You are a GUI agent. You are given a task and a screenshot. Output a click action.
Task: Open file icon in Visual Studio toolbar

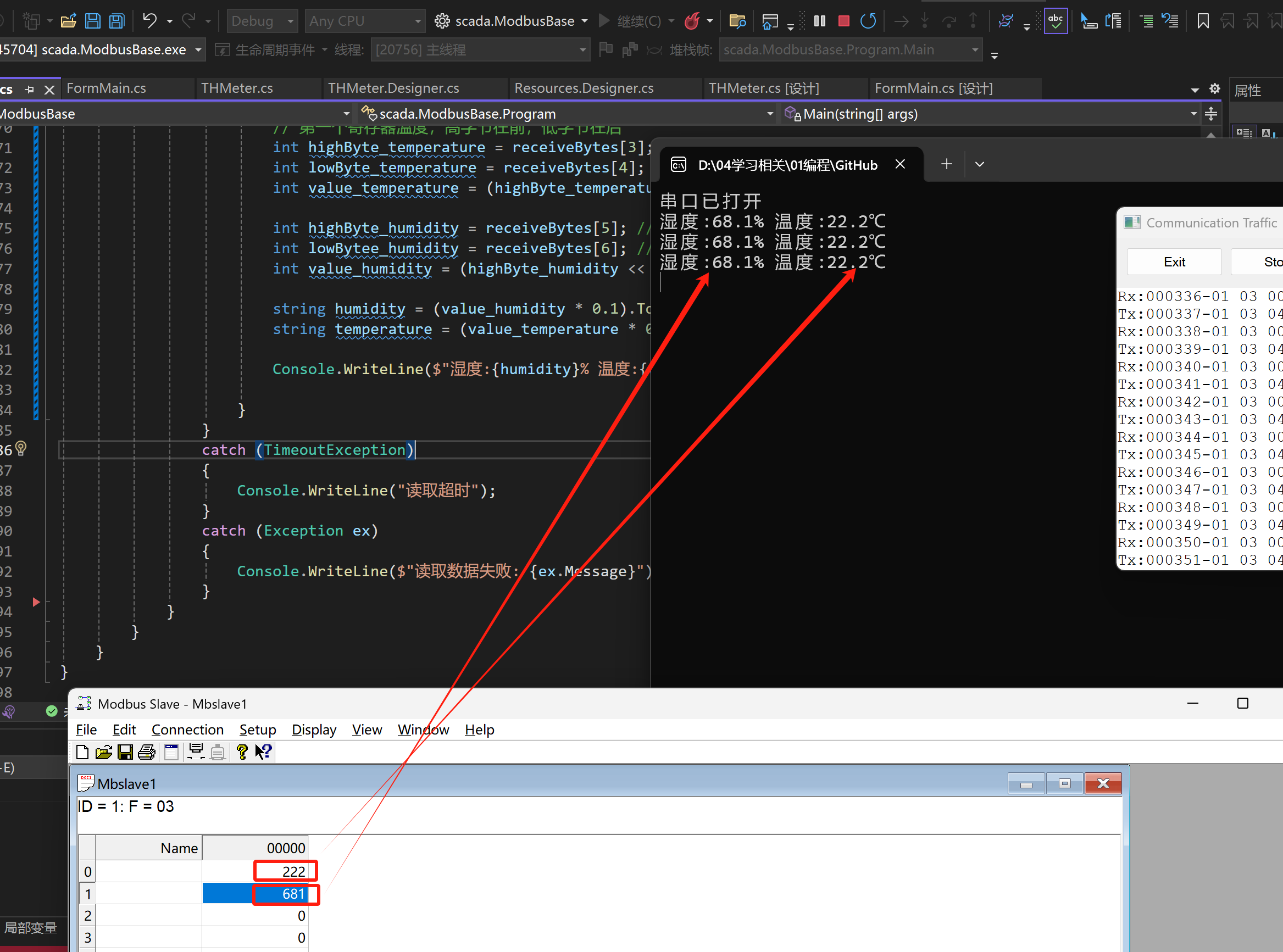coord(68,21)
